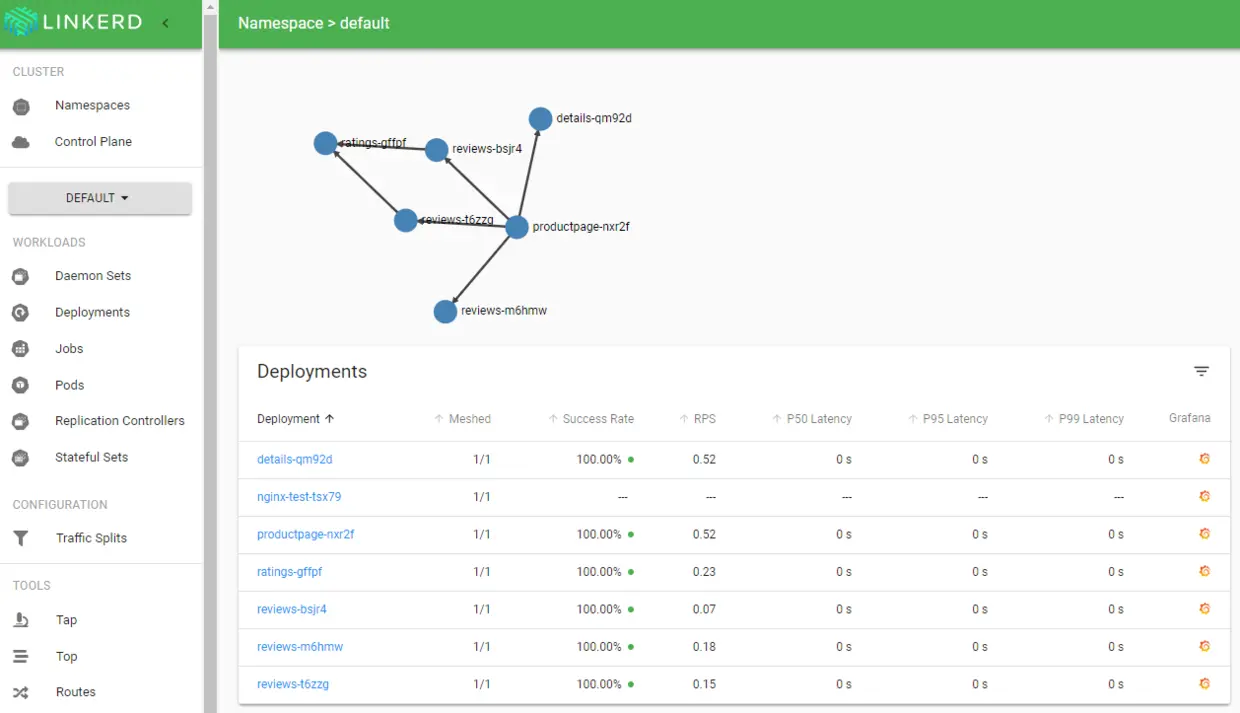The height and width of the screenshot is (713, 1240).
Task: Click the Control Plane cloud icon
Action: (21, 142)
